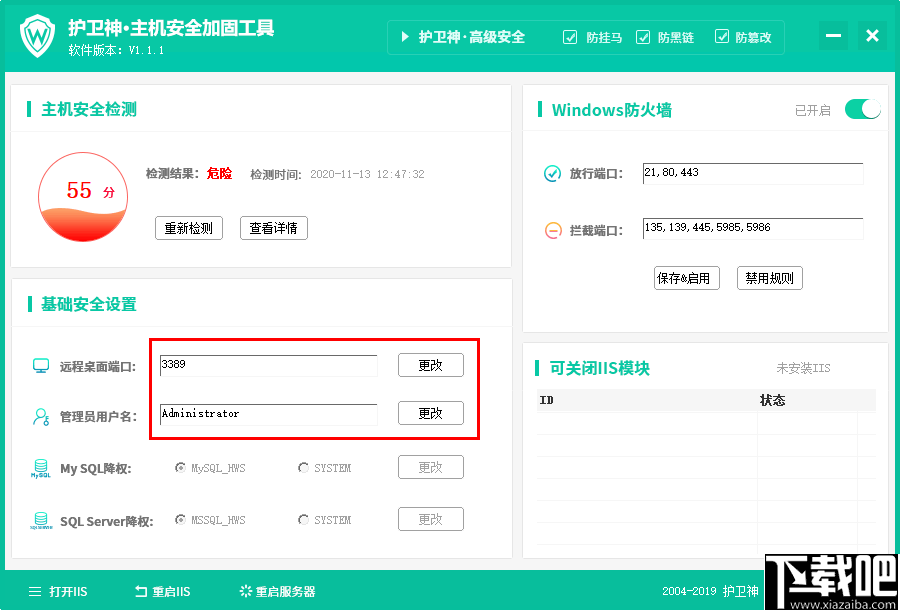Viewport: 900px width, 610px height.
Task: Disable the Windows防火墙 toggle switch
Action: (862, 109)
